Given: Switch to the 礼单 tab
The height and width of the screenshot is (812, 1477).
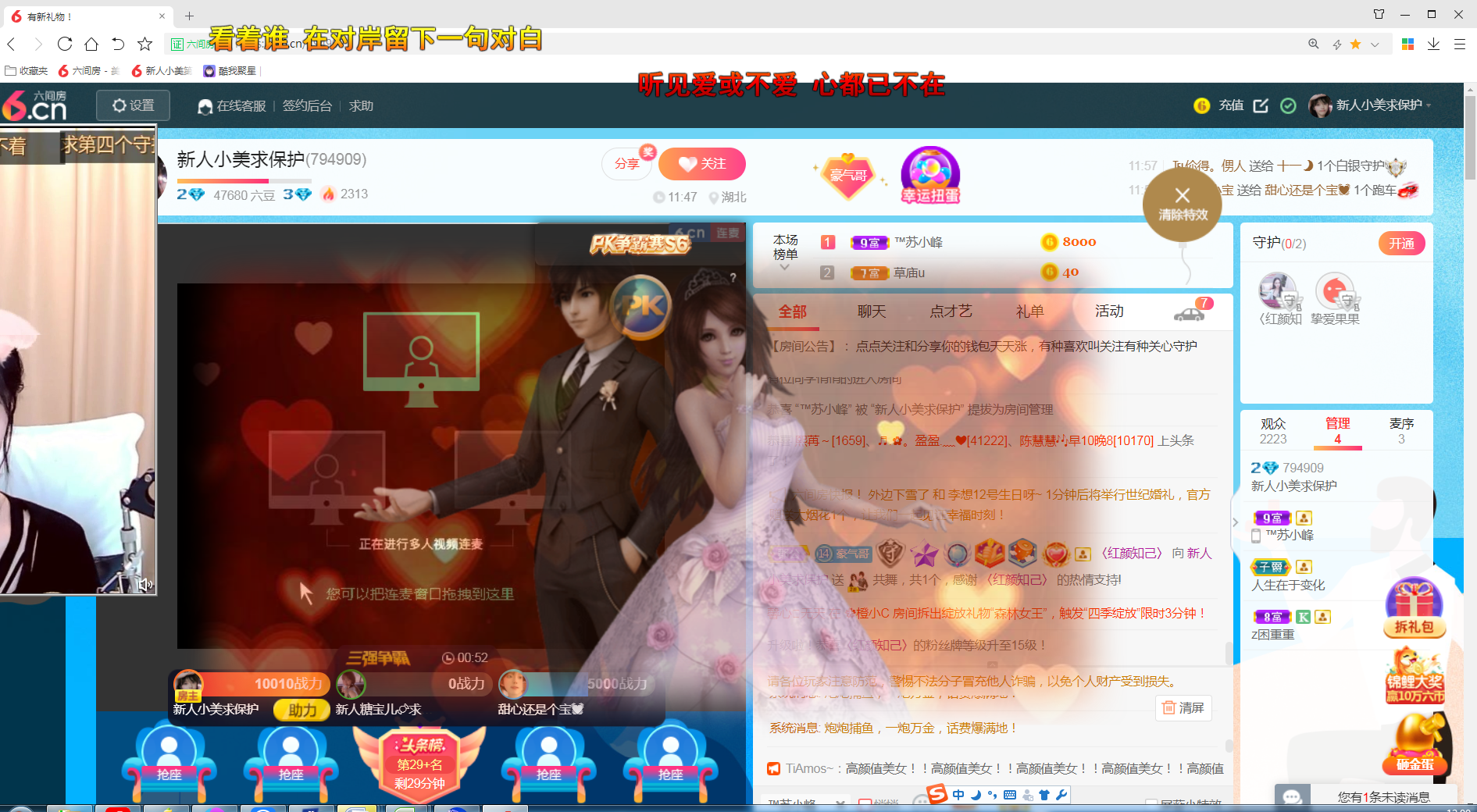Looking at the screenshot, I should pyautogui.click(x=1029, y=312).
